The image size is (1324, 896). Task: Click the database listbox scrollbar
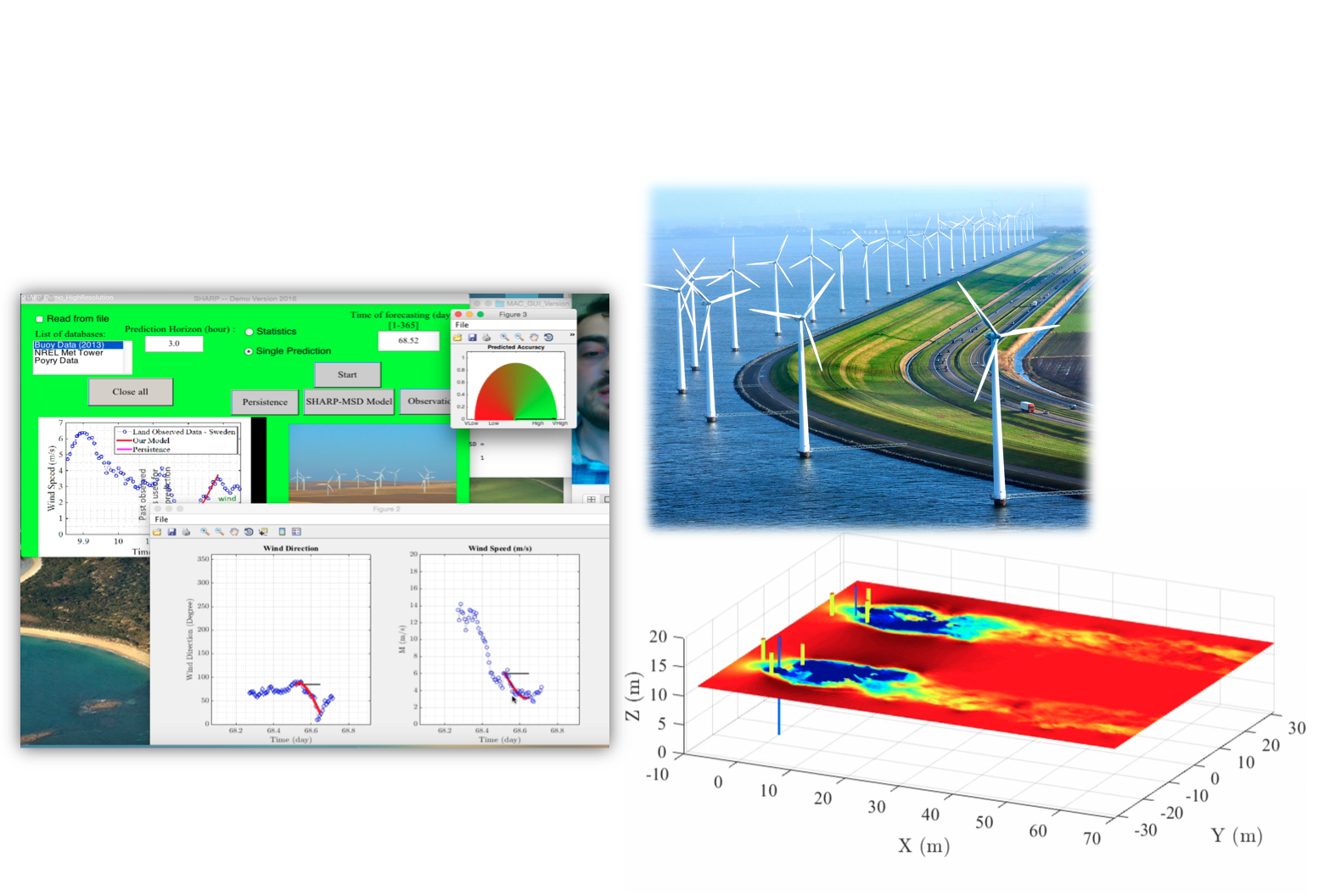pos(128,357)
